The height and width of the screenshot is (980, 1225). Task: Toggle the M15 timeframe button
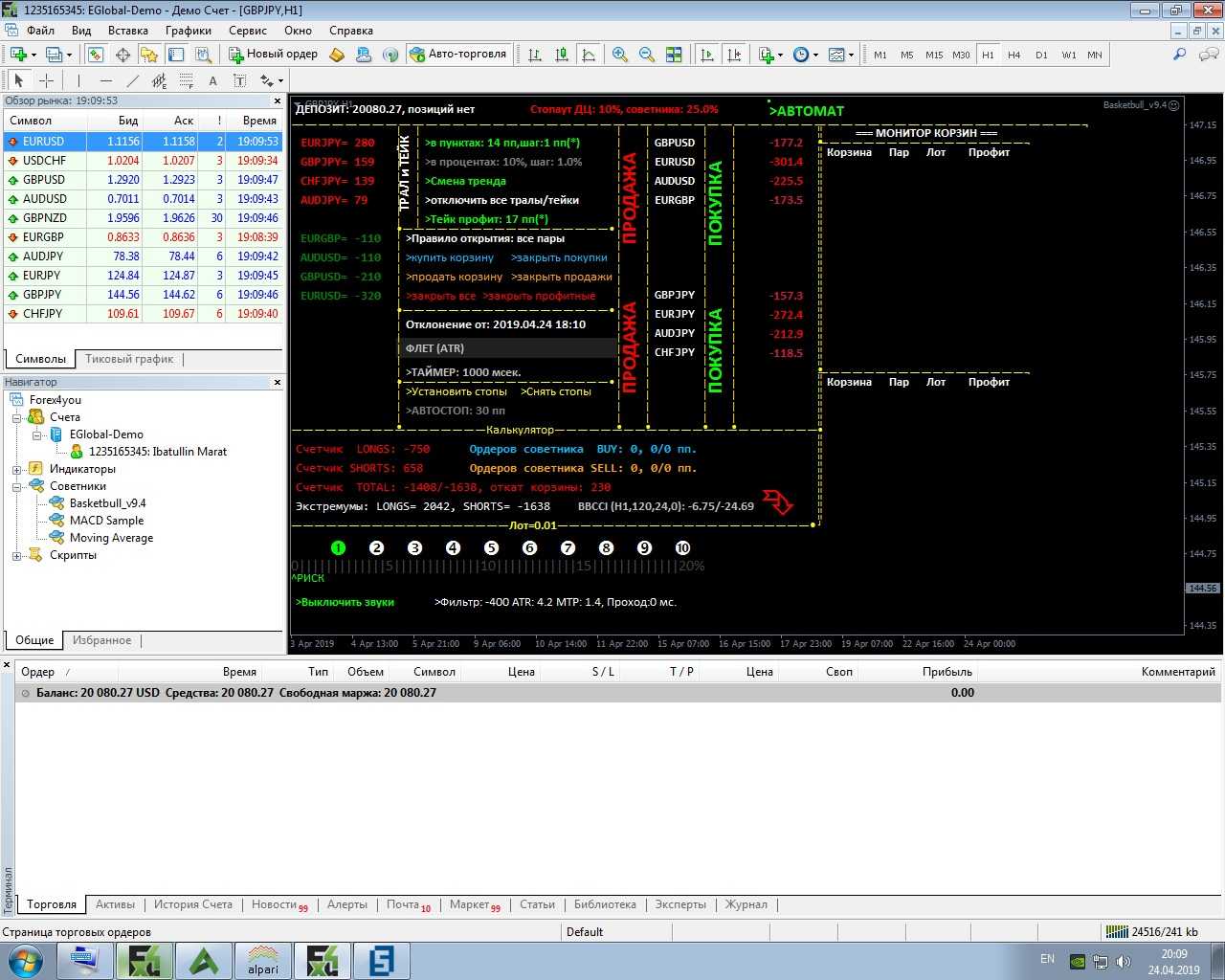point(934,55)
